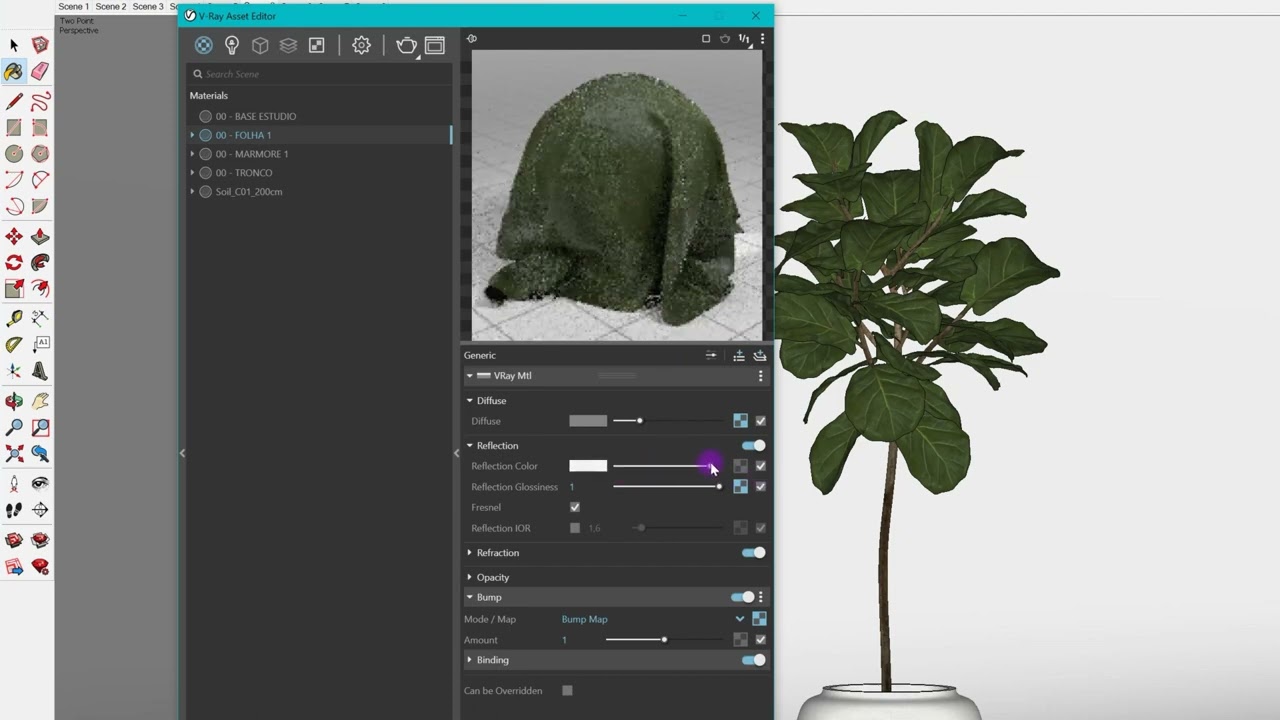Open V-Ray settings gear icon

point(361,45)
